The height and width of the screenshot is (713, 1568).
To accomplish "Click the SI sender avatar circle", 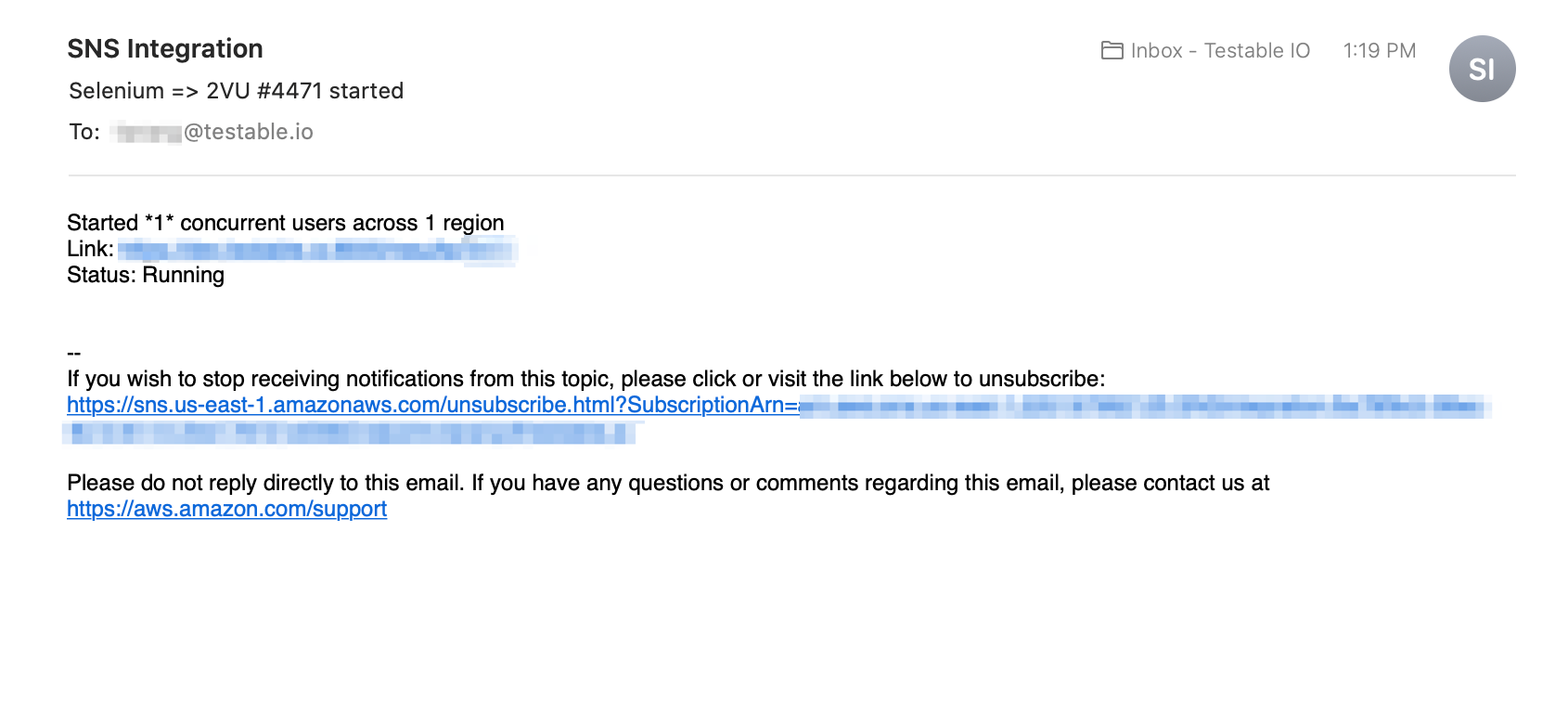I will [x=1482, y=69].
